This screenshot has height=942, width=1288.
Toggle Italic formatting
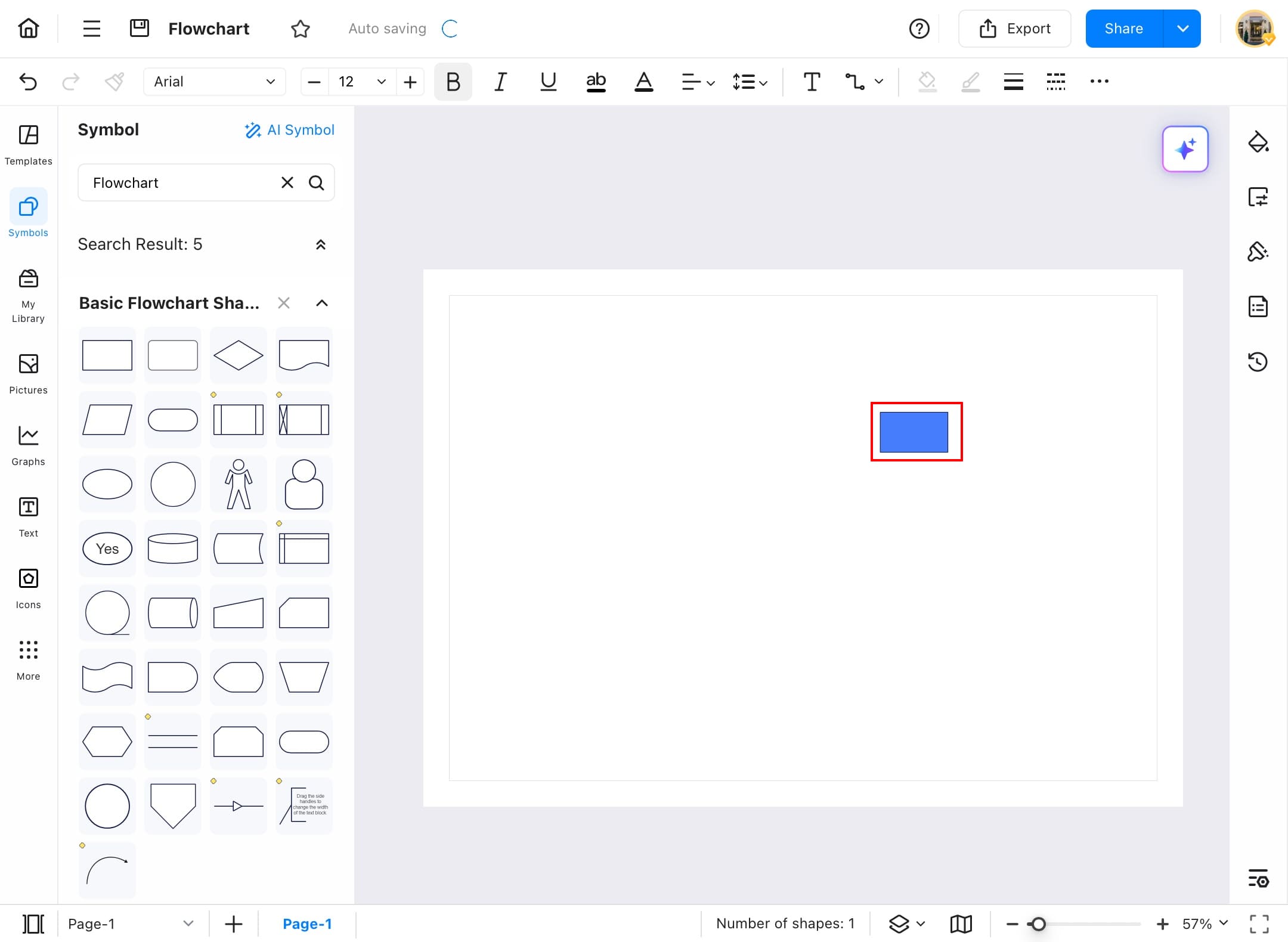(500, 82)
